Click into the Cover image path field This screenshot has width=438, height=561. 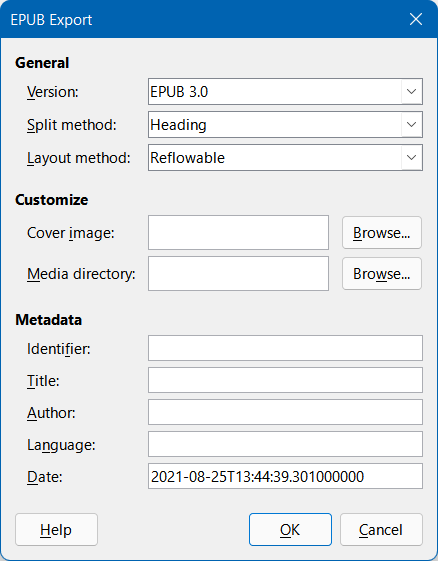coord(238,233)
